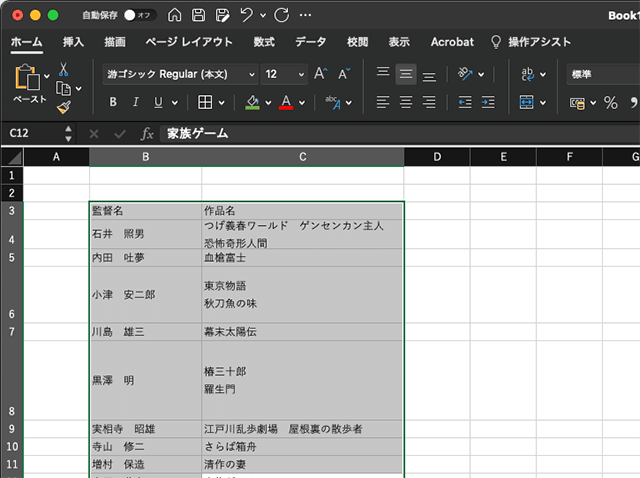The image size is (640, 478).
Task: Switch to the 数式 ribbon tab
Action: [264, 42]
